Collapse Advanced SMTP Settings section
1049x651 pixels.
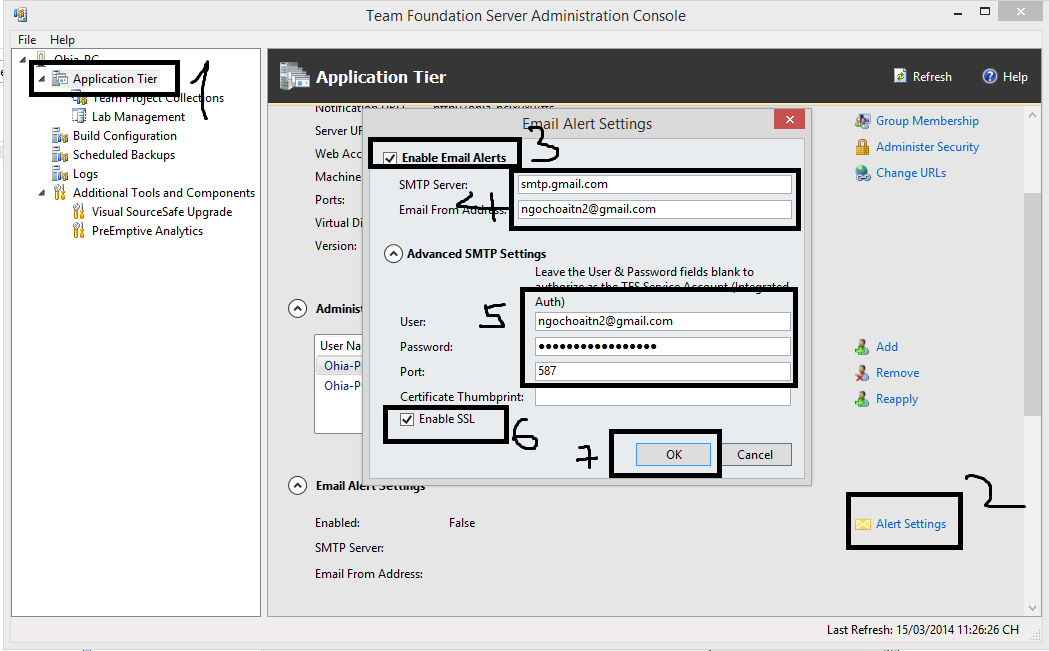(x=393, y=254)
